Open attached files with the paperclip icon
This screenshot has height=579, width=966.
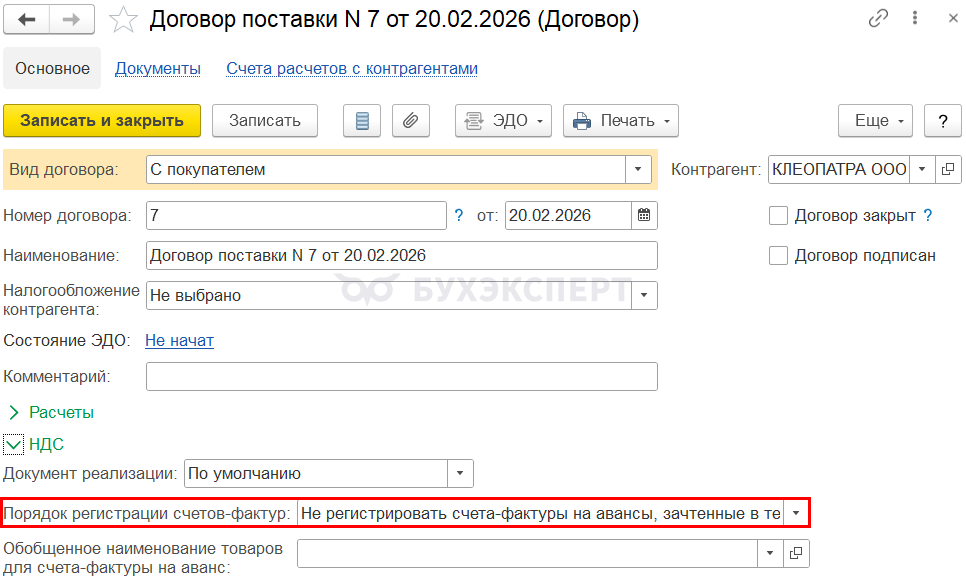pos(411,121)
